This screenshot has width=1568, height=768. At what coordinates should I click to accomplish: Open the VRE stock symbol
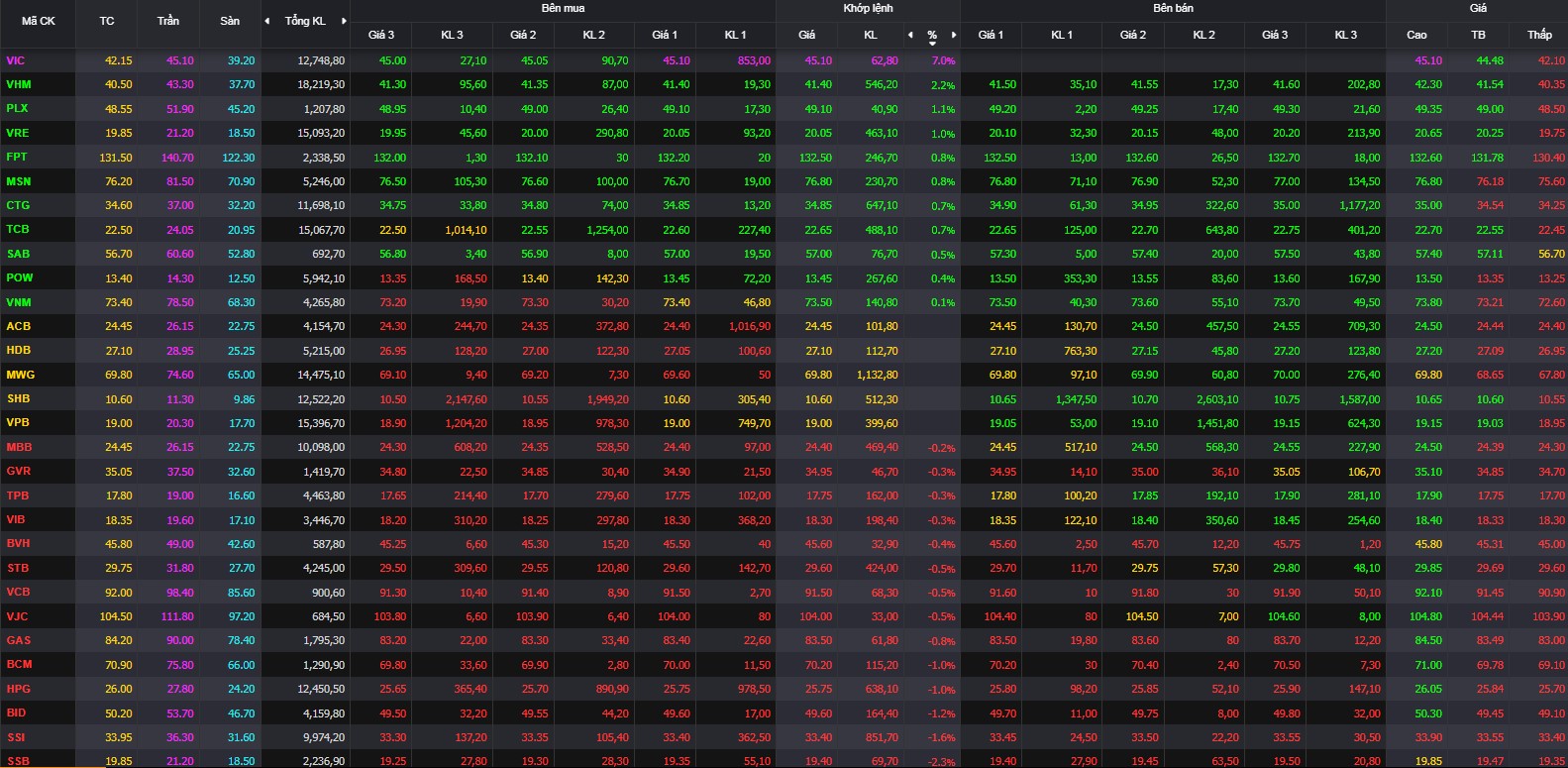coord(17,133)
